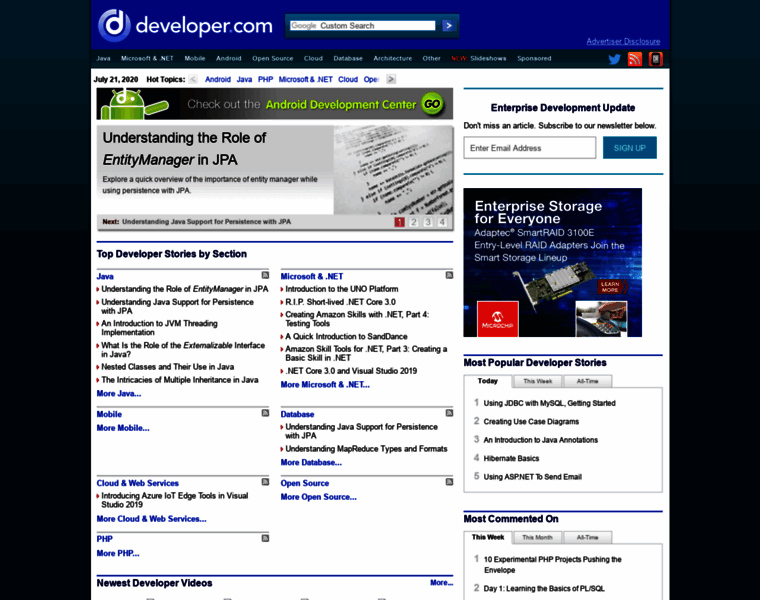Open the Open Source nav menu
This screenshot has width=760, height=600.
point(272,58)
